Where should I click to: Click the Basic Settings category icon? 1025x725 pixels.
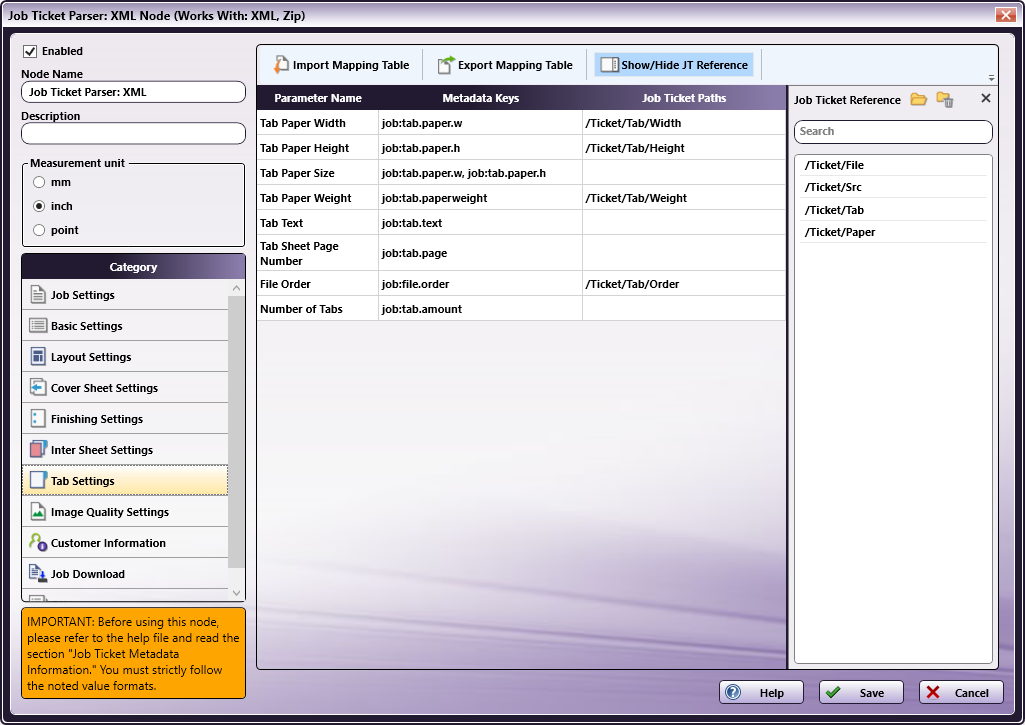[x=38, y=326]
